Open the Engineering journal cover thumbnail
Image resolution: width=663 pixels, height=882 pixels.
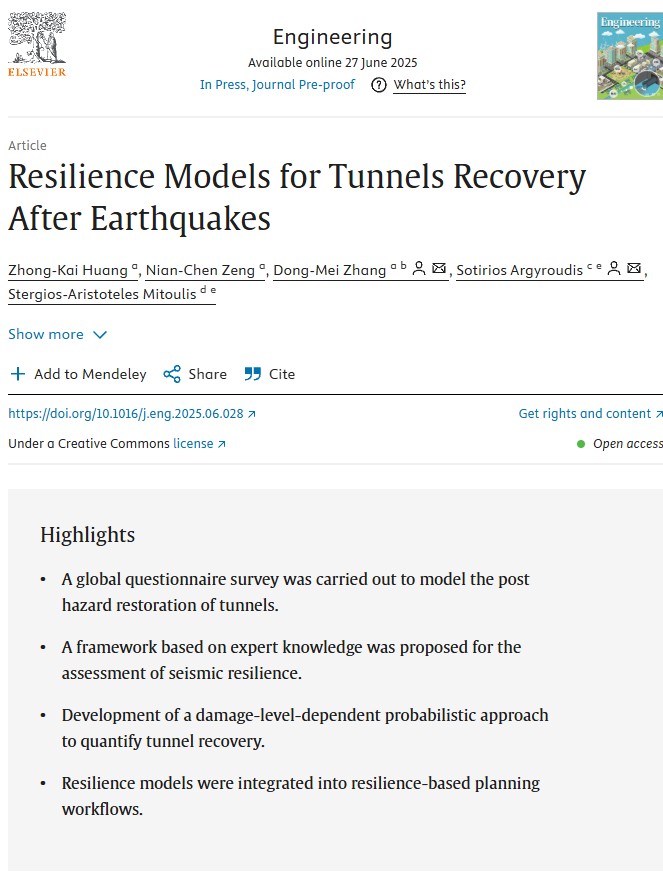629,56
